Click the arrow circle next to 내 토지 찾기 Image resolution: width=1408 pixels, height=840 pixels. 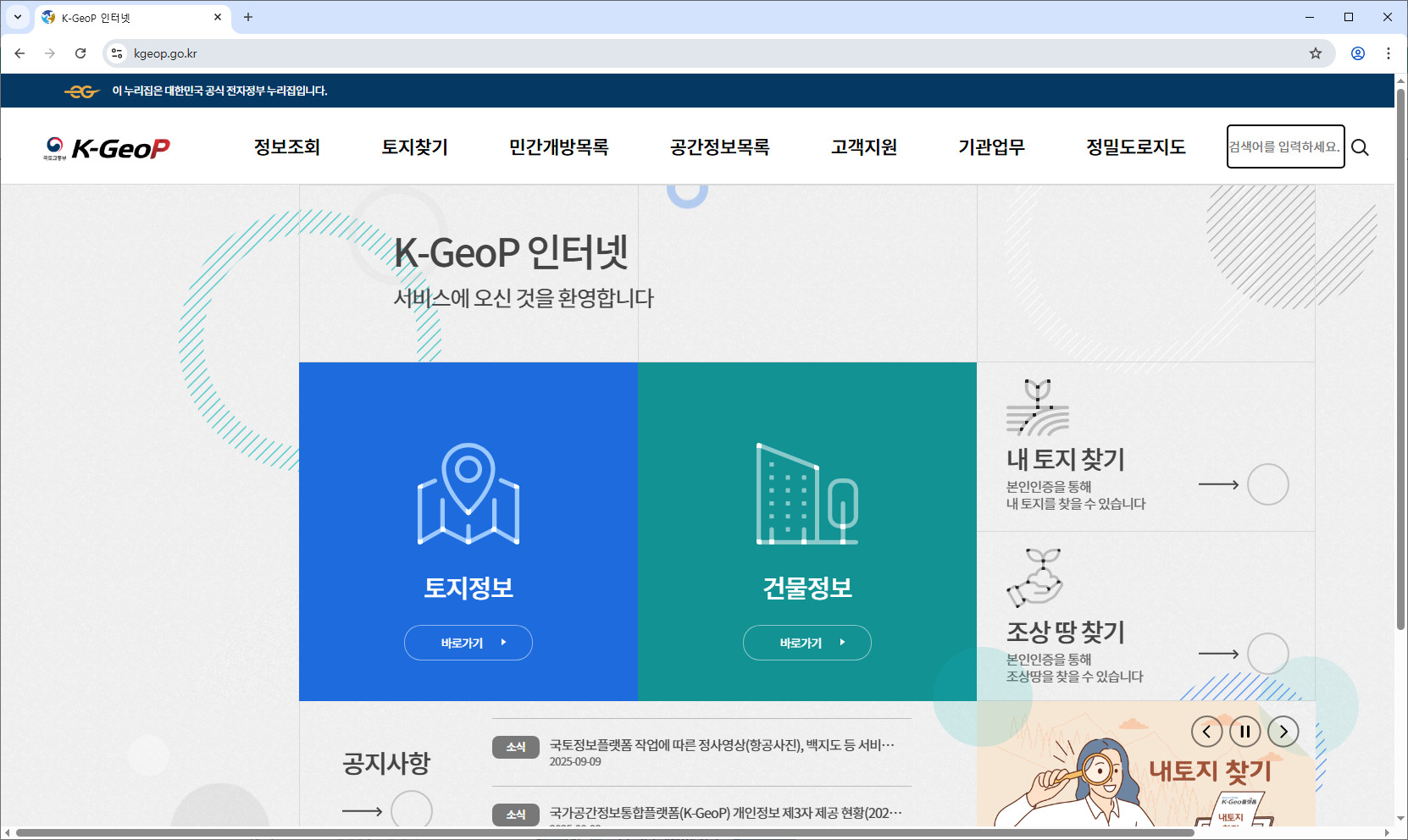1268,484
